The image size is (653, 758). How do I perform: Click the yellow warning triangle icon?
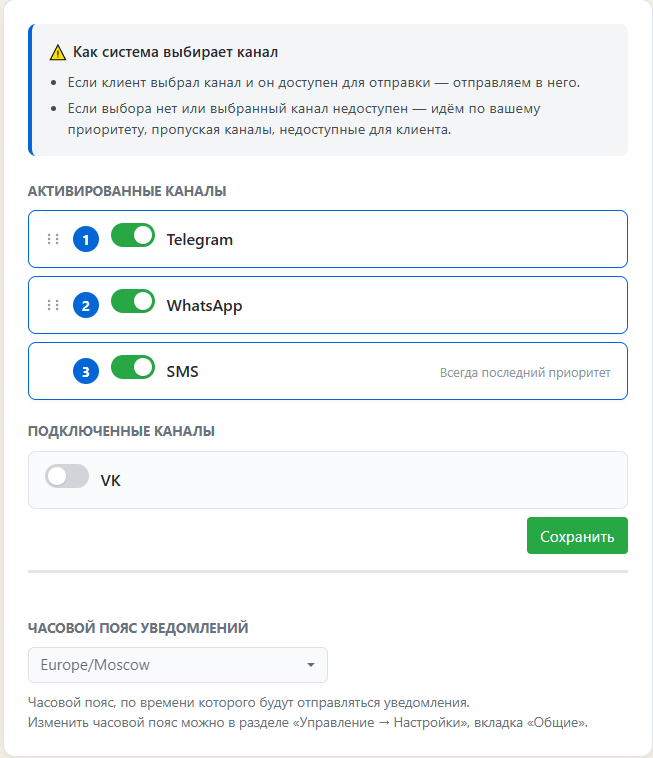point(58,52)
